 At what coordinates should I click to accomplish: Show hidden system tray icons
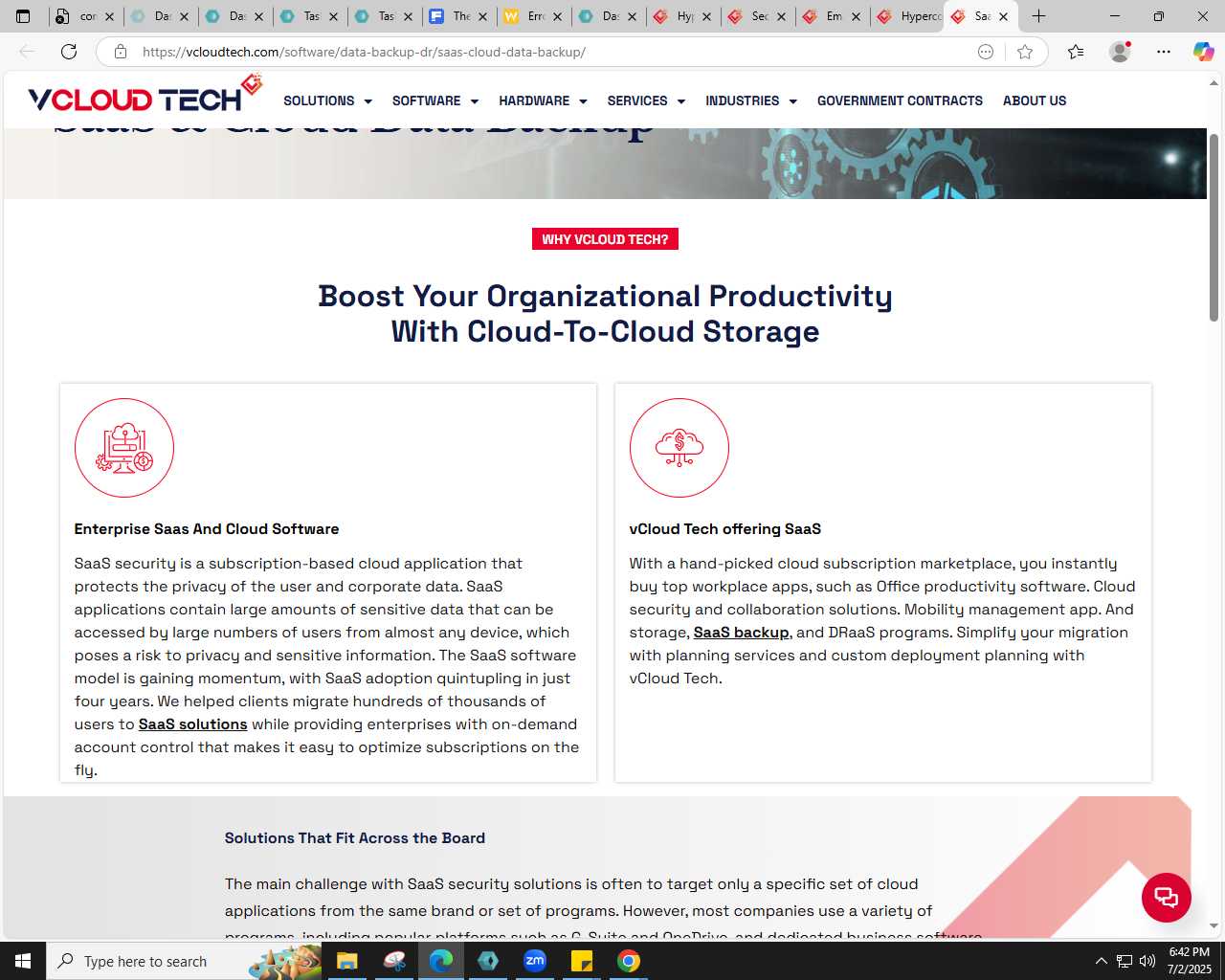click(x=1101, y=961)
